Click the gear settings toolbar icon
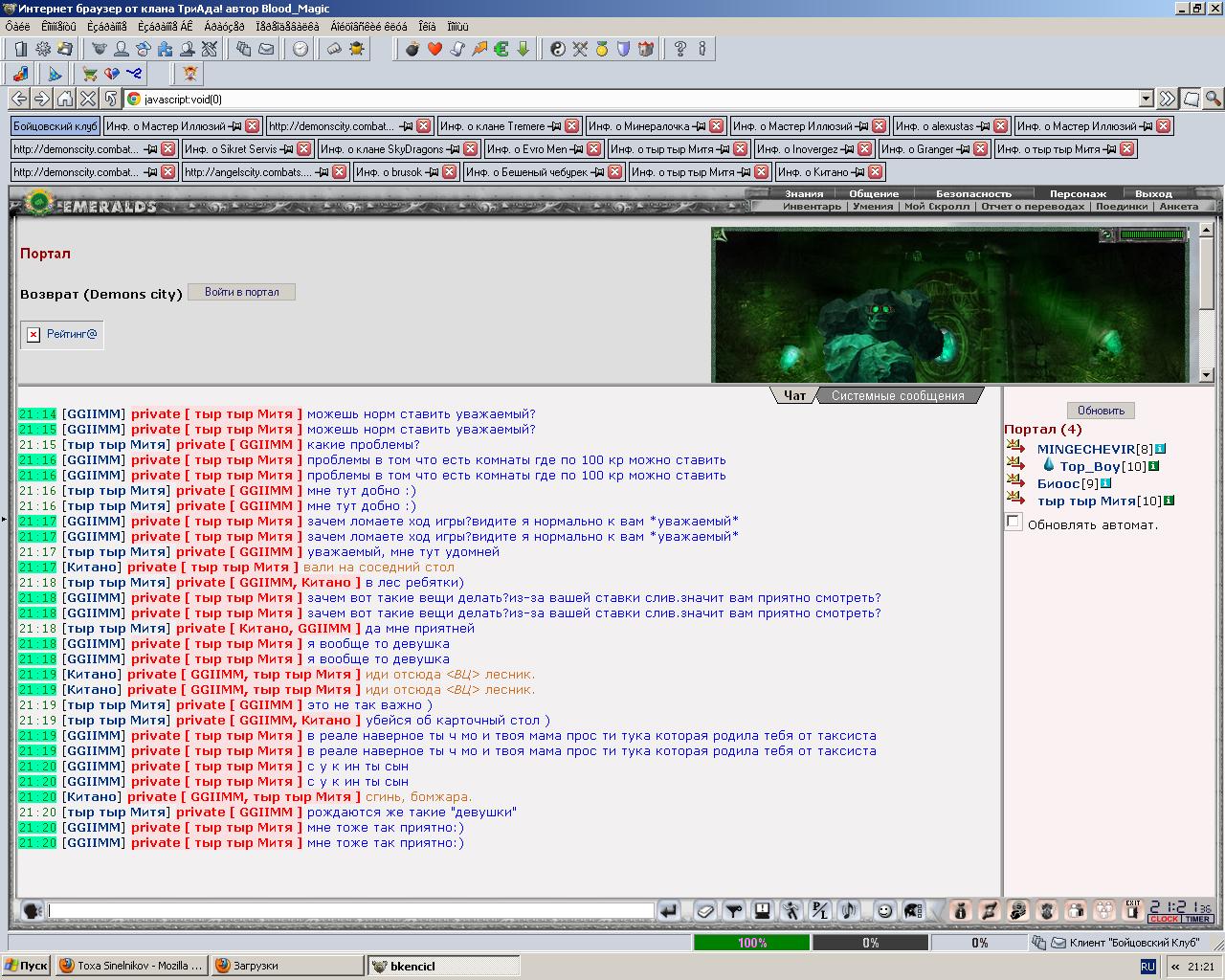The width and height of the screenshot is (1225, 980). click(43, 49)
